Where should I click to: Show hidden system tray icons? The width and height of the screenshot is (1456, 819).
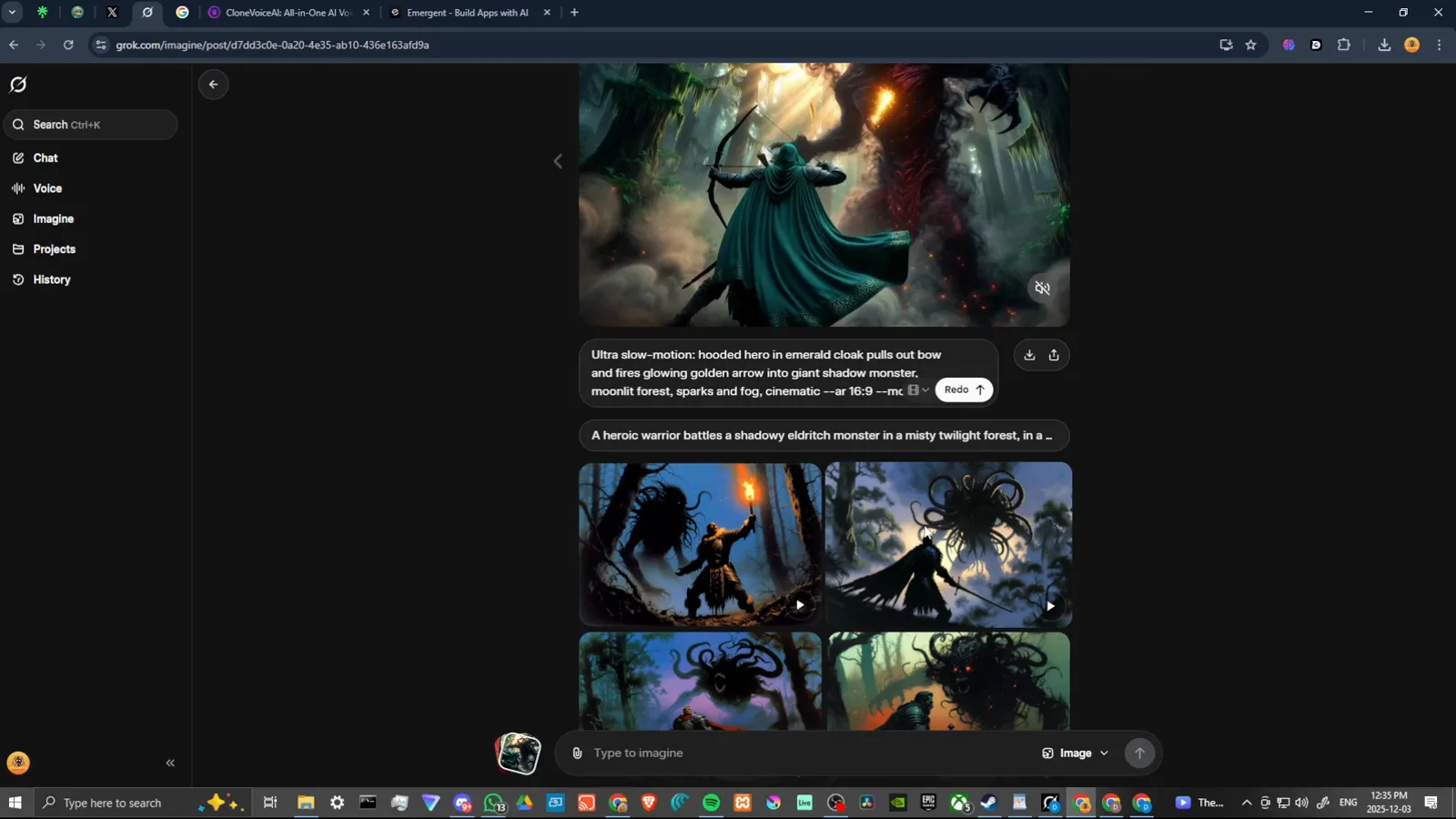click(x=1246, y=803)
